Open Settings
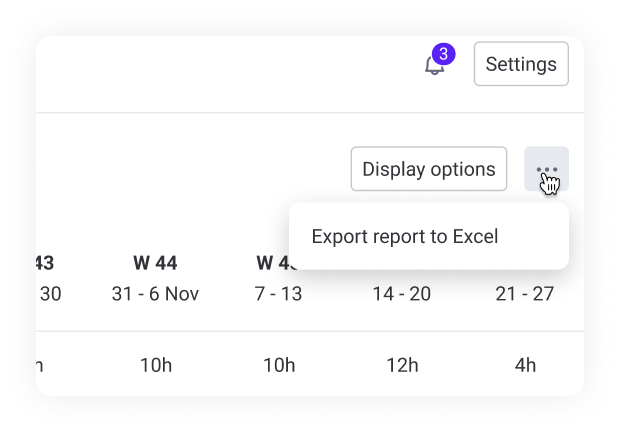Viewport: 620px width, 432px height. tap(521, 64)
